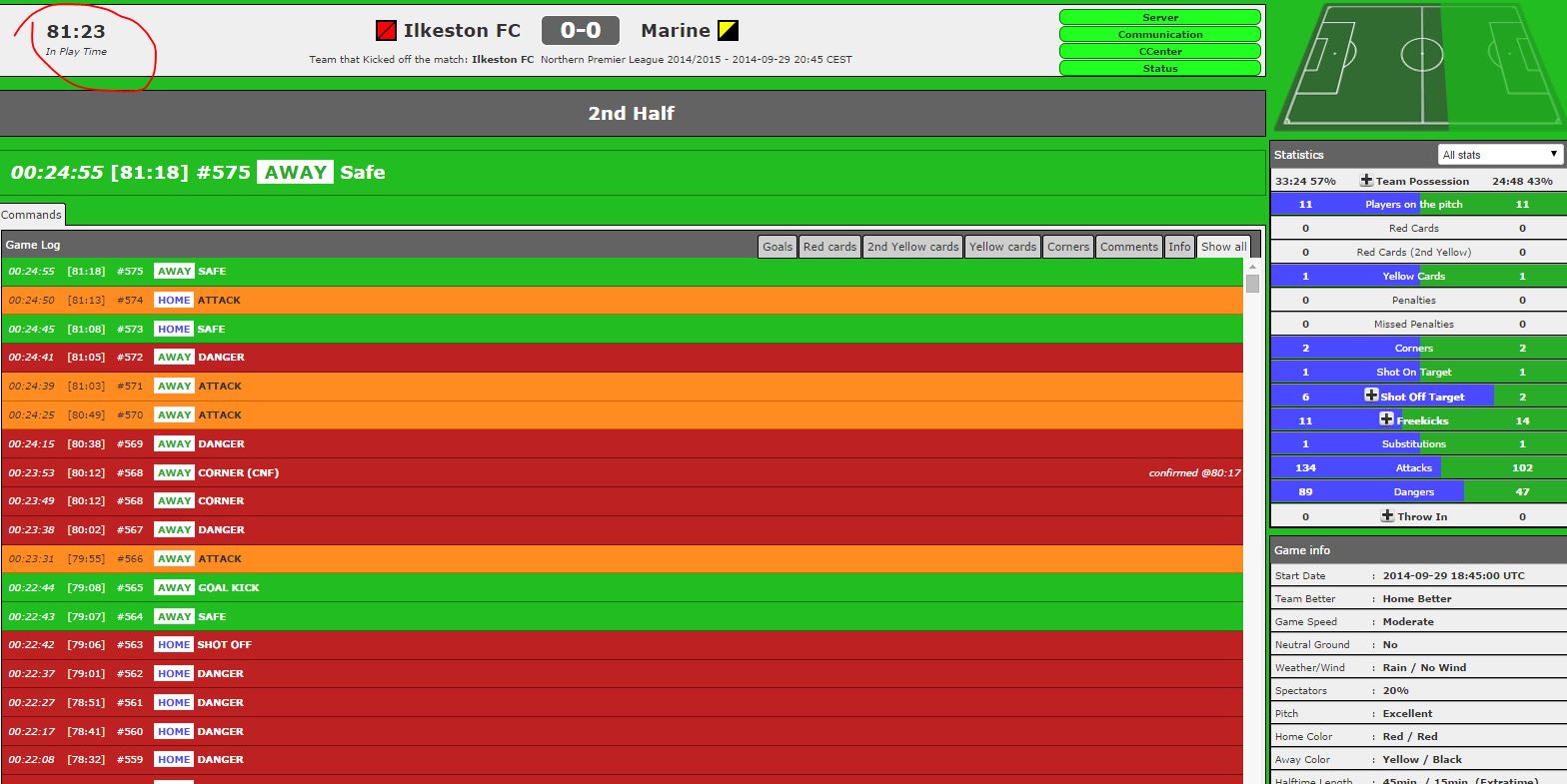Click the Corners statistics row
This screenshot has height=784, width=1567.
tap(1418, 348)
